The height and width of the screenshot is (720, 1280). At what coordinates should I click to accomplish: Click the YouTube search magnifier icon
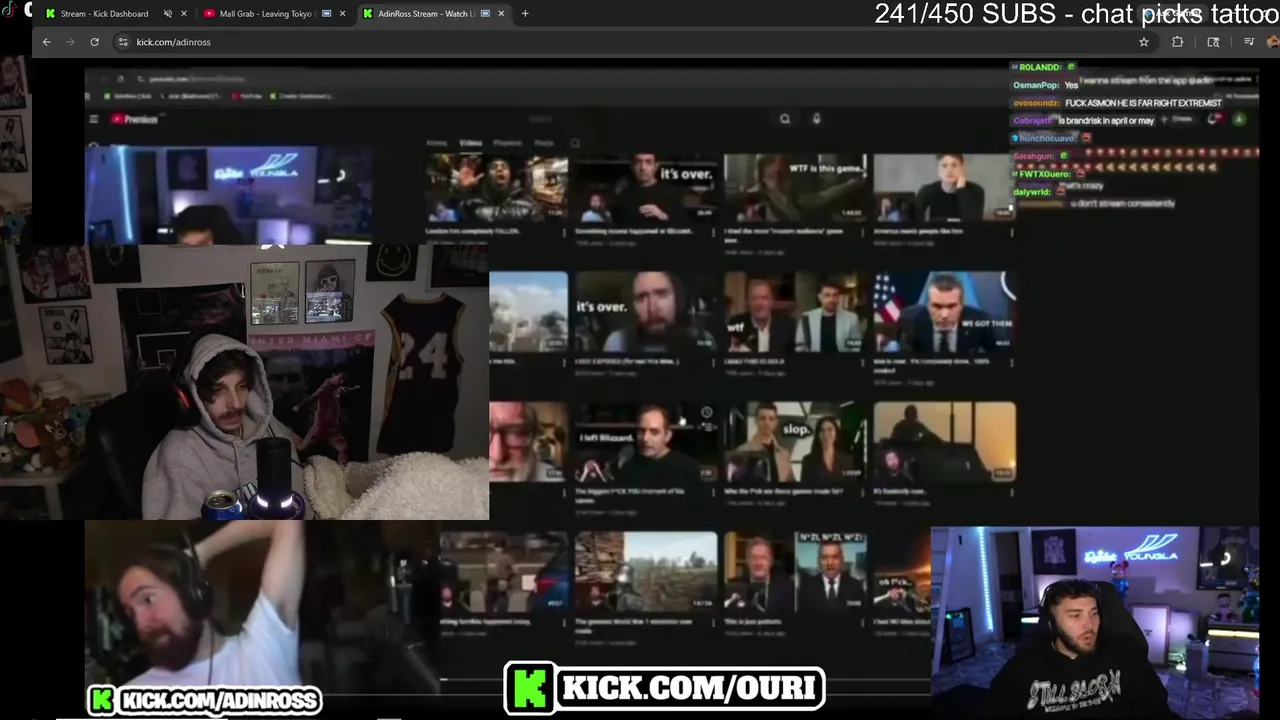click(785, 119)
